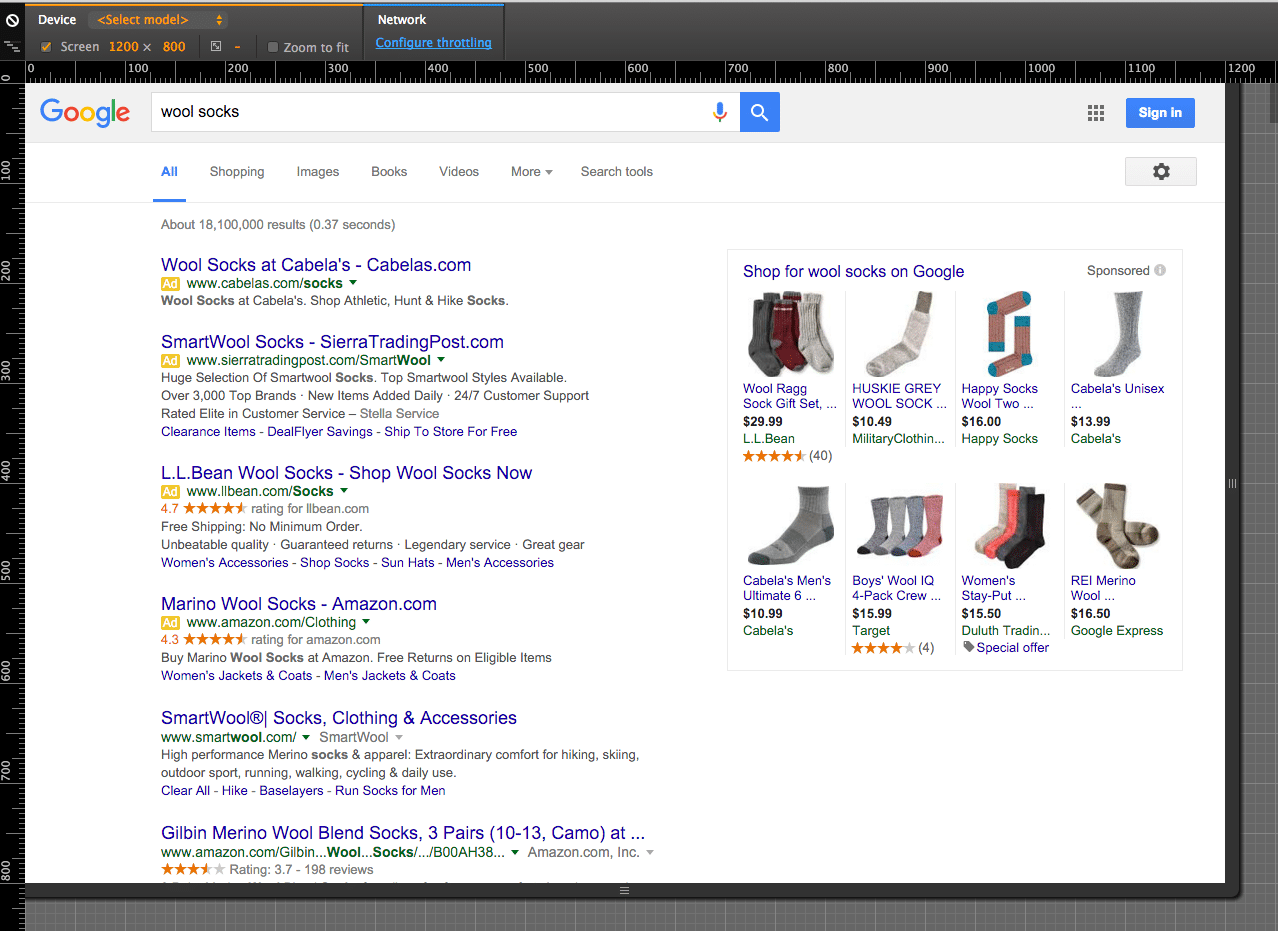Switch to the Shopping tab
This screenshot has height=931, width=1278.
click(237, 172)
